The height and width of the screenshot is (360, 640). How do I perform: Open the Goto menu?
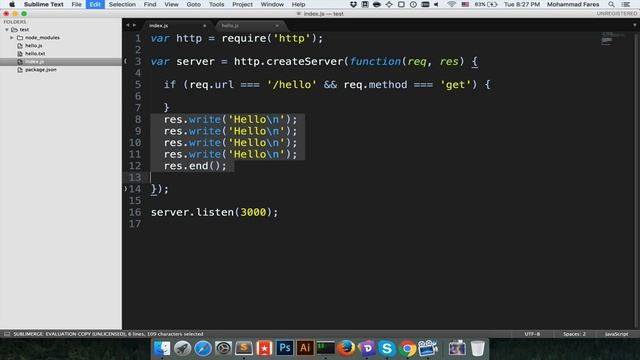pos(193,4)
